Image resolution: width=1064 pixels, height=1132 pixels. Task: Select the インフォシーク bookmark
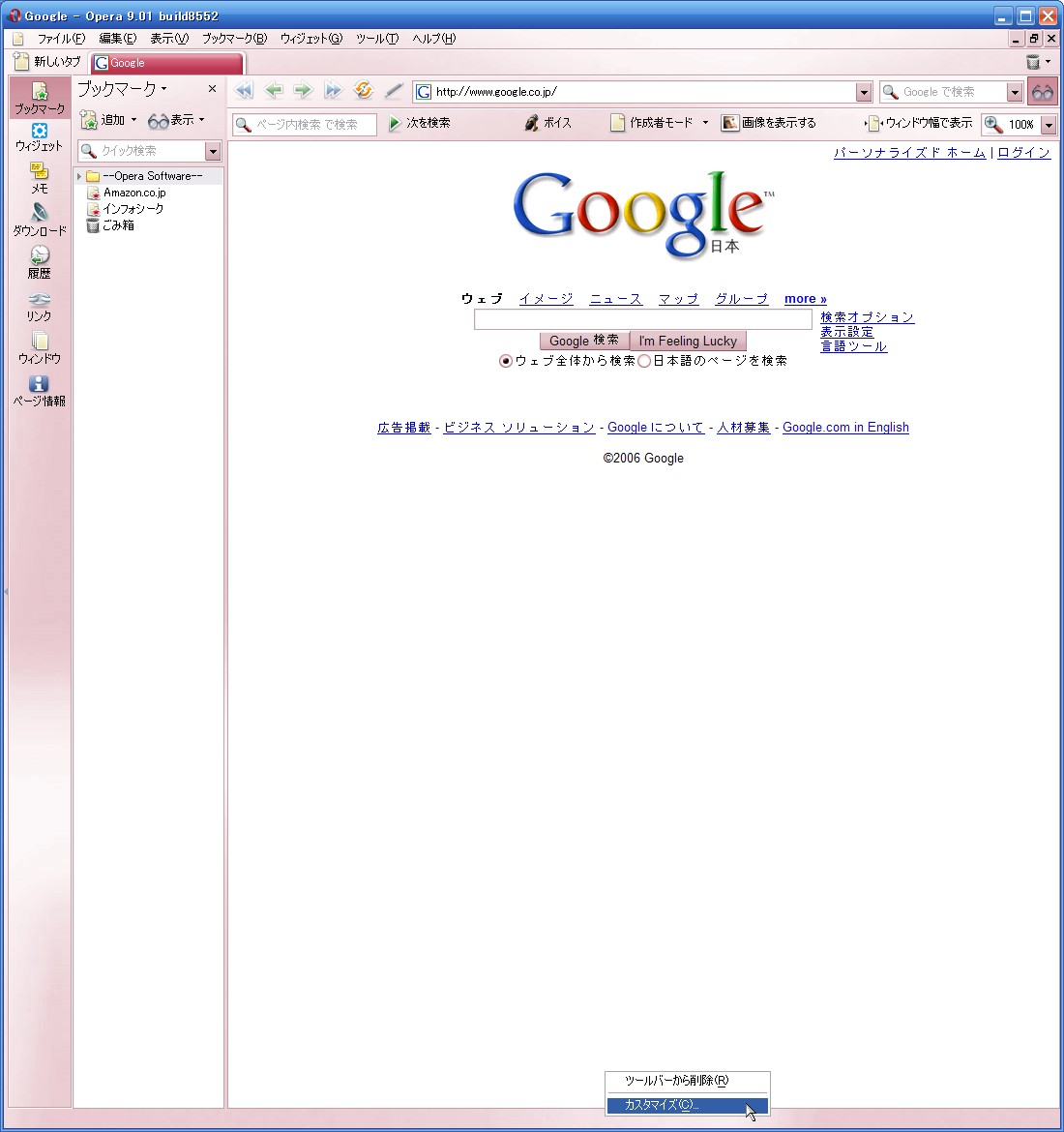point(133,209)
